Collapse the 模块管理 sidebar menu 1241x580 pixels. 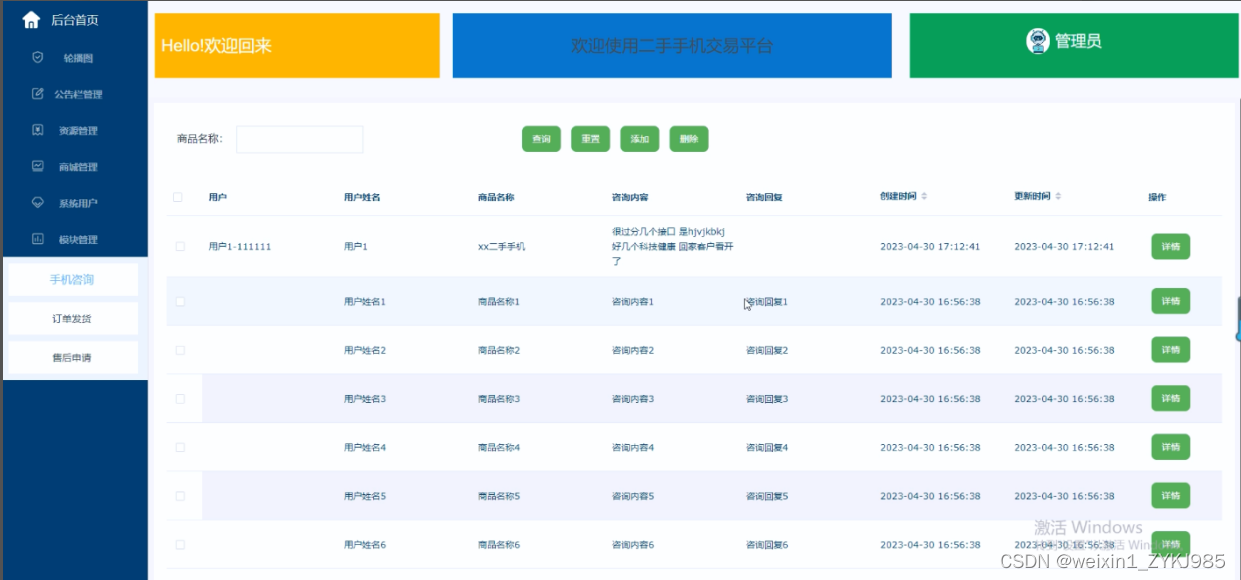(74, 239)
